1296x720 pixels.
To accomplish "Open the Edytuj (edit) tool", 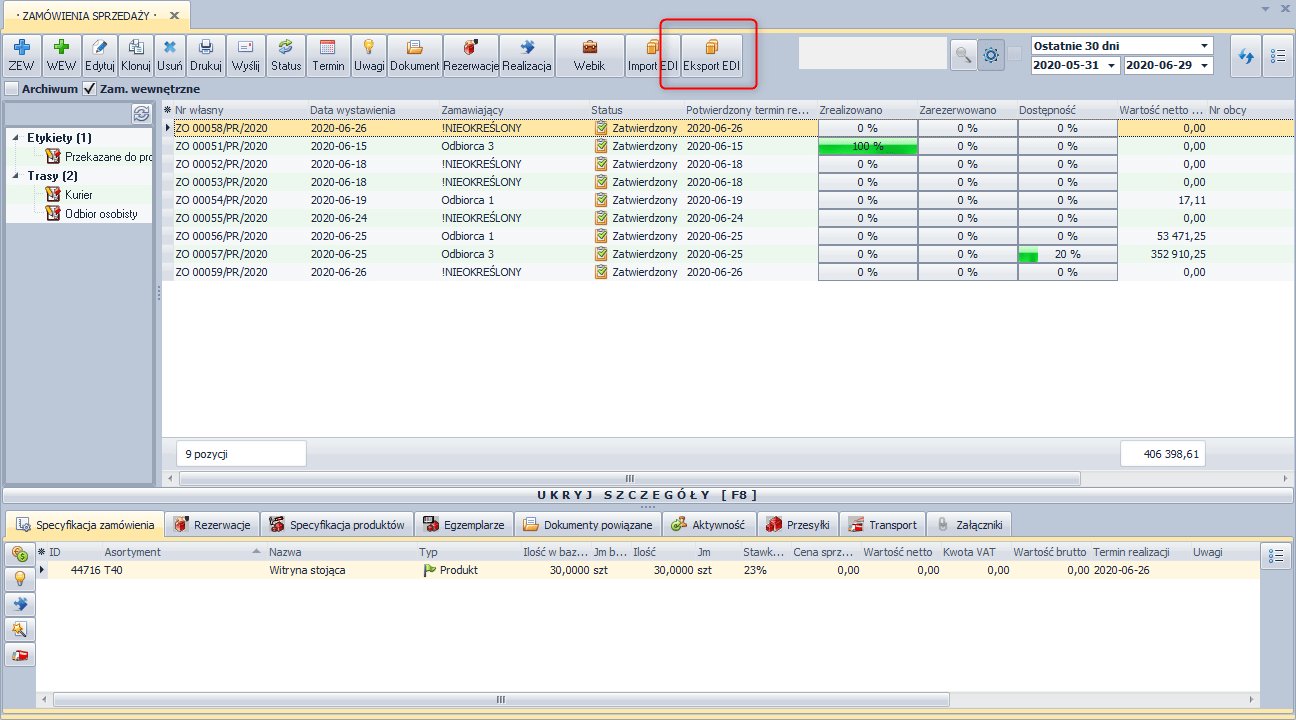I will [x=100, y=55].
